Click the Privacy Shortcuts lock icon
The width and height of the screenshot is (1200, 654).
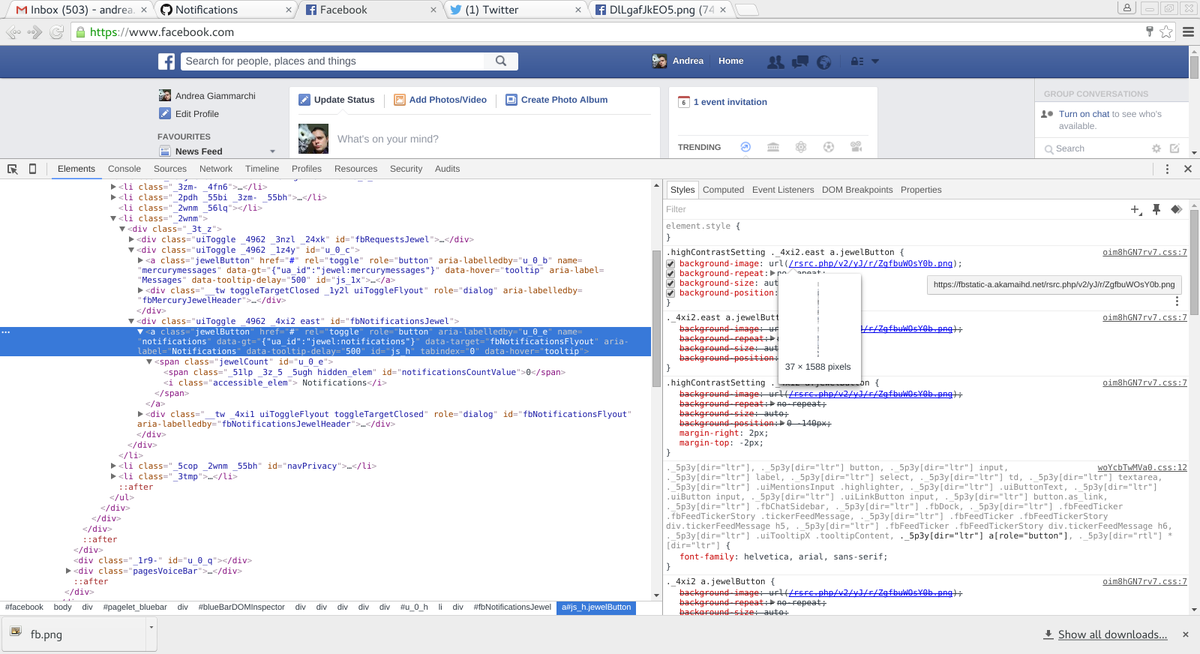pyautogui.click(x=856, y=62)
